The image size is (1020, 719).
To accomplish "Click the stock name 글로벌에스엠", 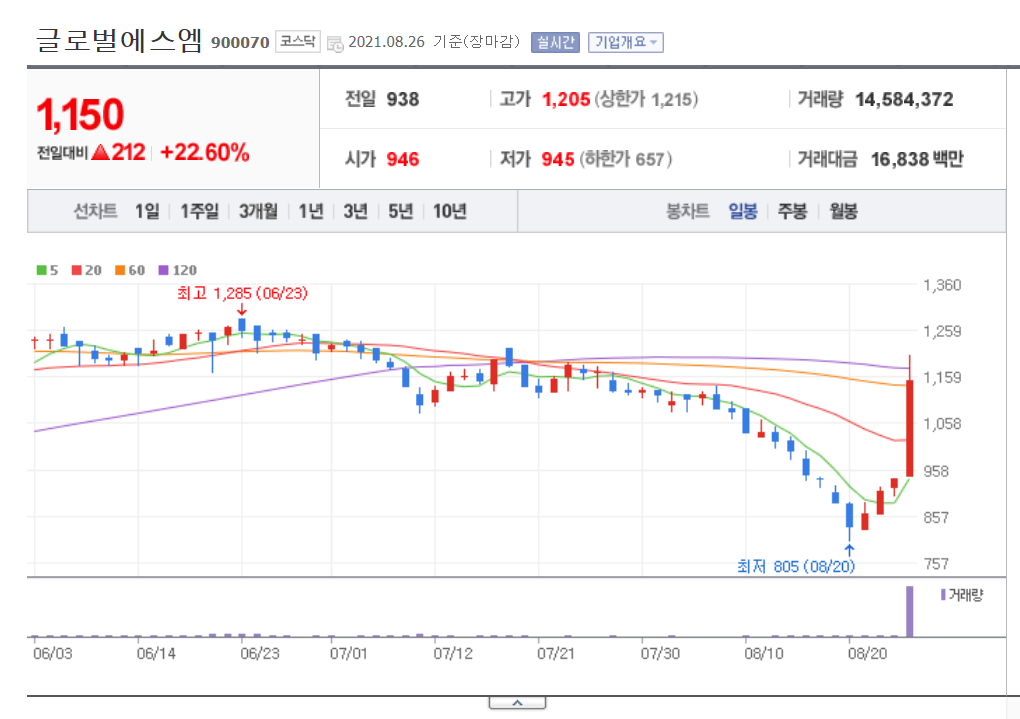I will pyautogui.click(x=119, y=40).
